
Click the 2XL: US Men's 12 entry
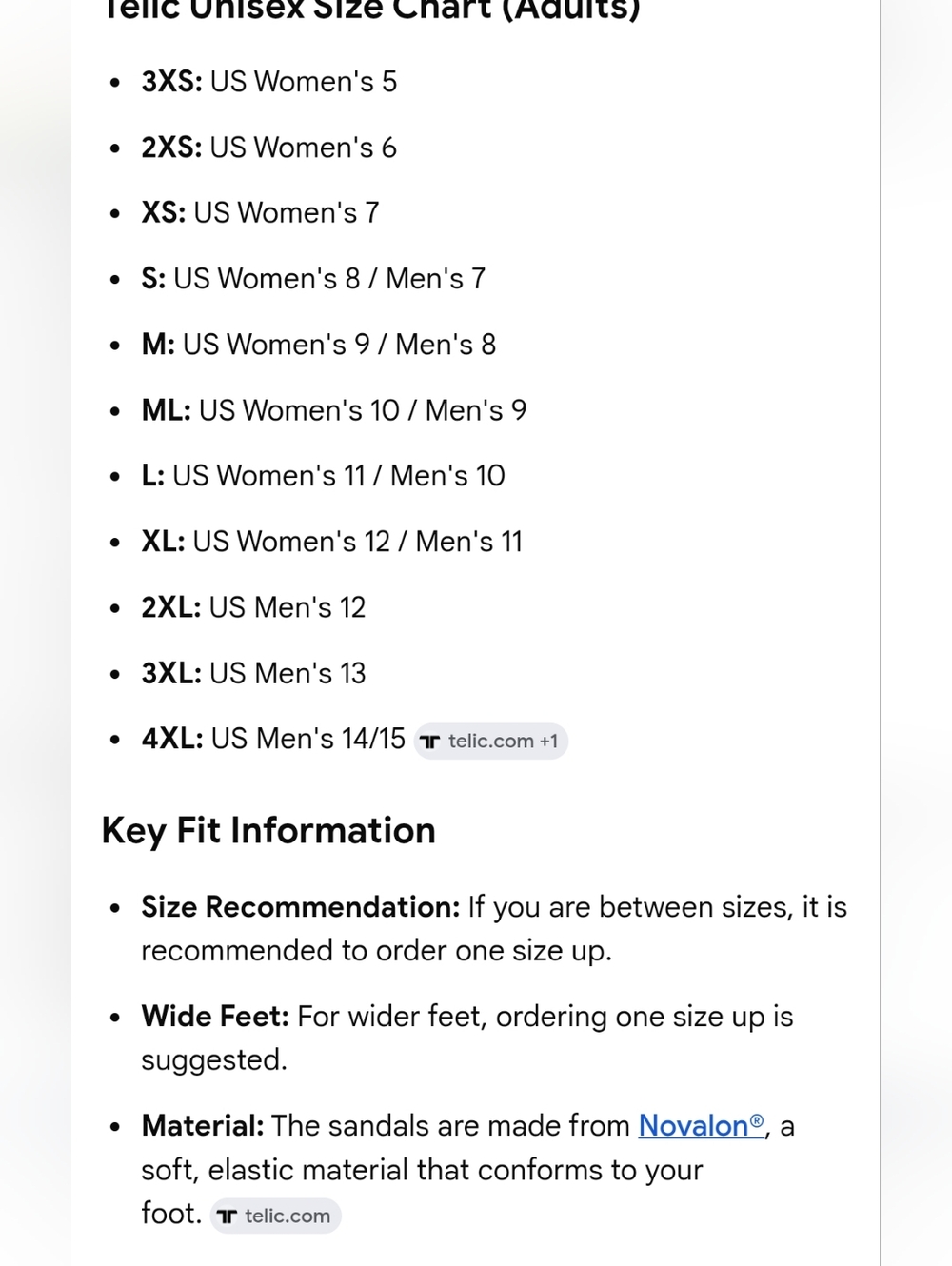click(x=253, y=606)
